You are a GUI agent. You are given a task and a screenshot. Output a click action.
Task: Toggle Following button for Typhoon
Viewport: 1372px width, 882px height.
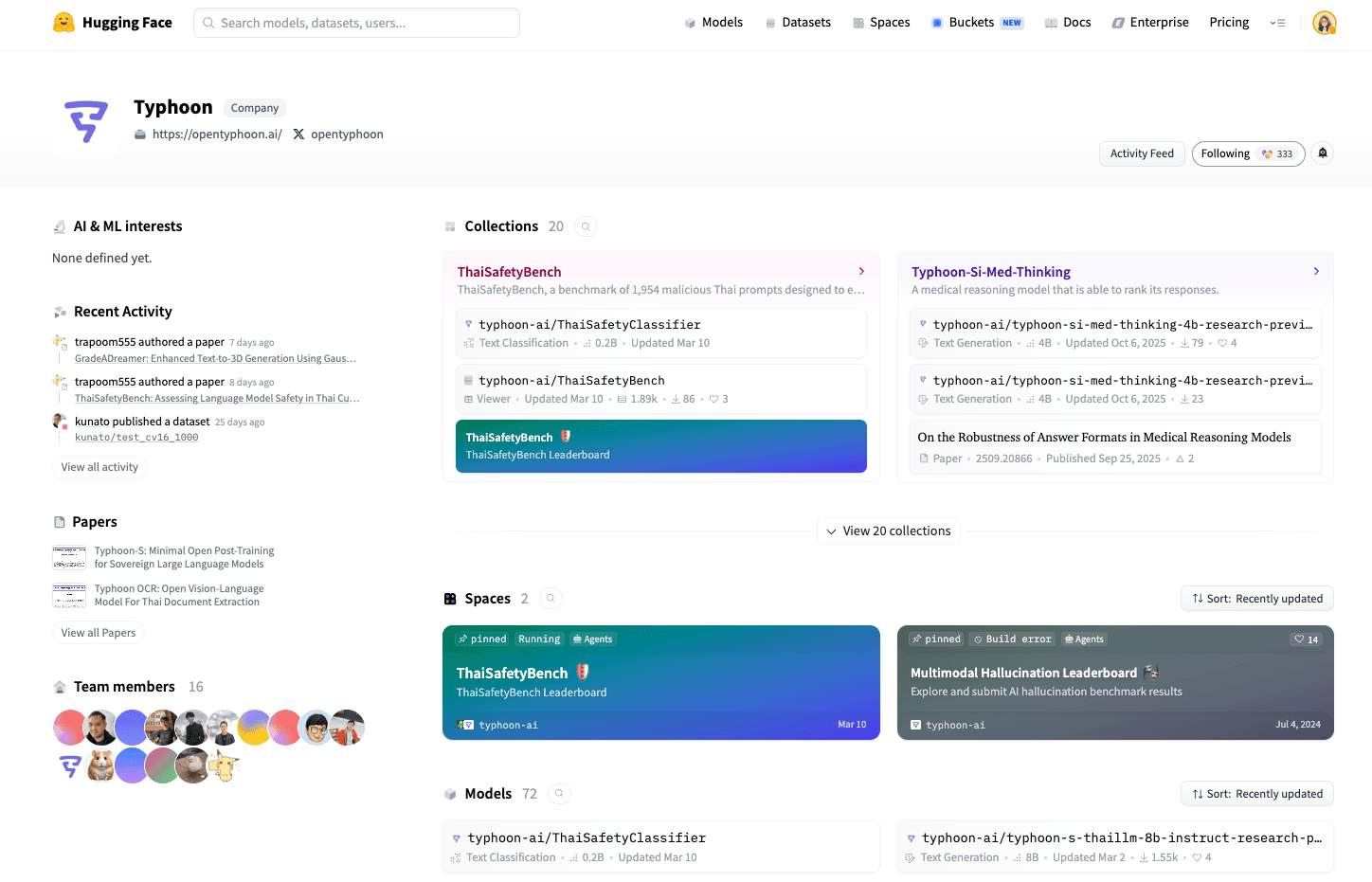[1248, 153]
